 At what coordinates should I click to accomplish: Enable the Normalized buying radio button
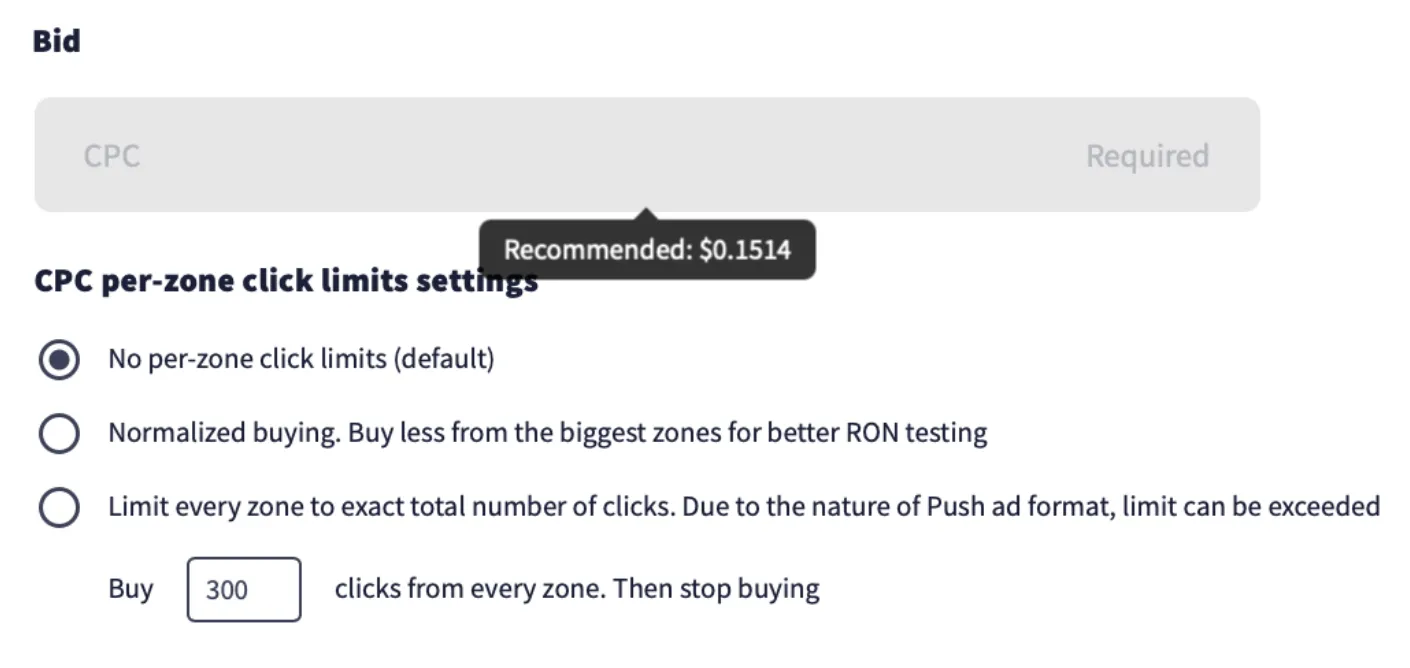click(x=59, y=434)
